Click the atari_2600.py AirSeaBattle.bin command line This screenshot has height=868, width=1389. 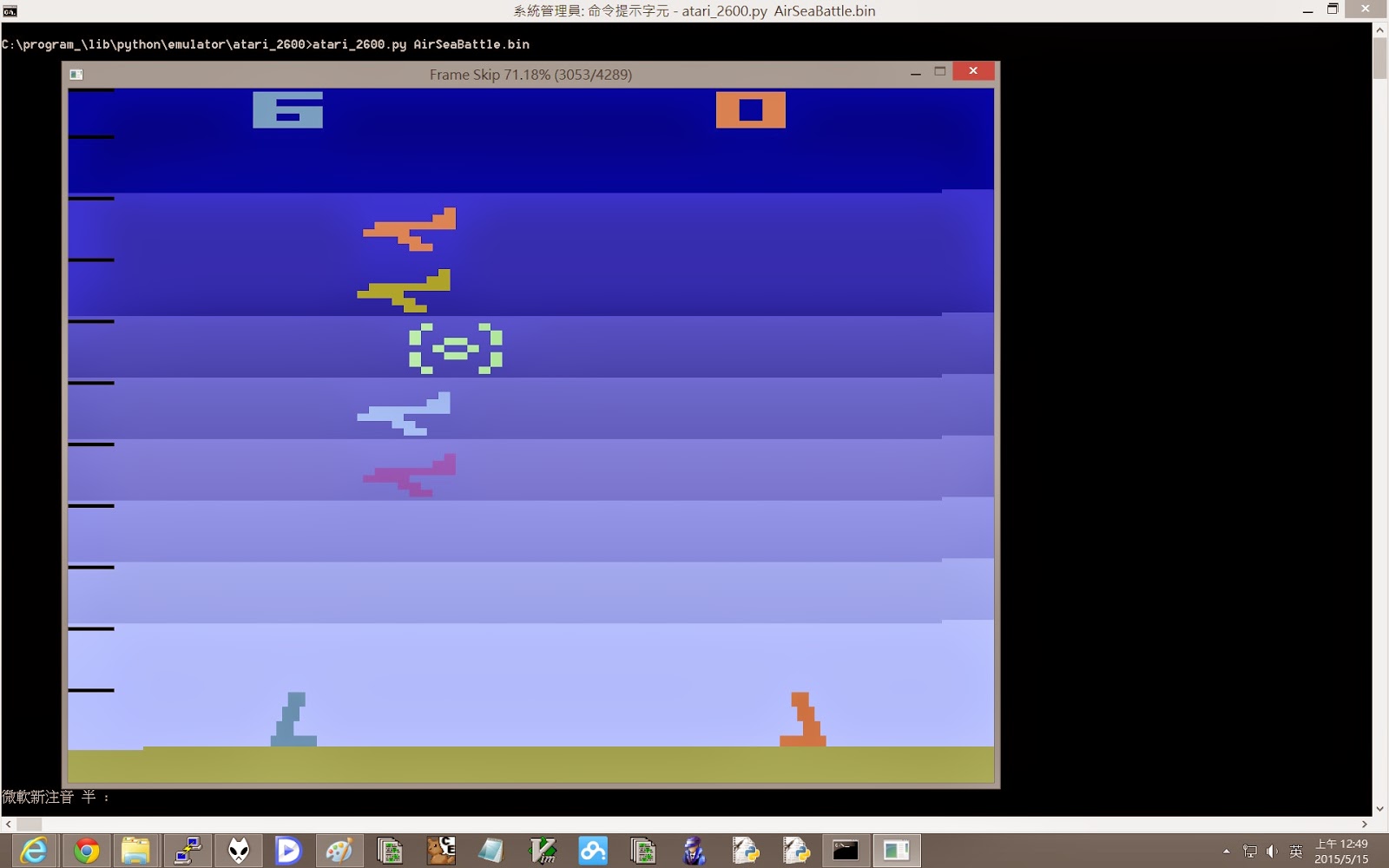(421, 44)
